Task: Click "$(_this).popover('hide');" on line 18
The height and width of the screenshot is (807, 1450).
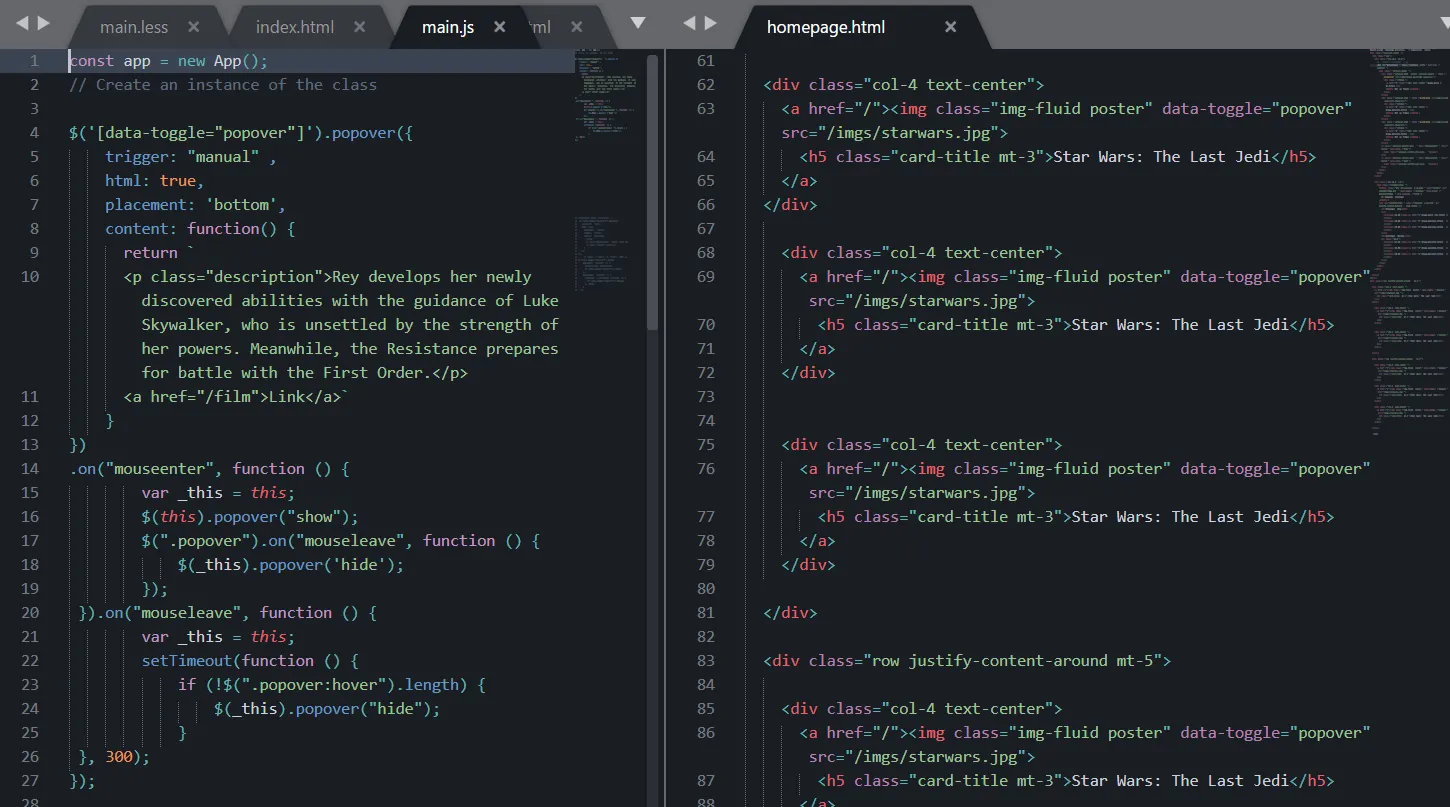Action: pos(291,565)
